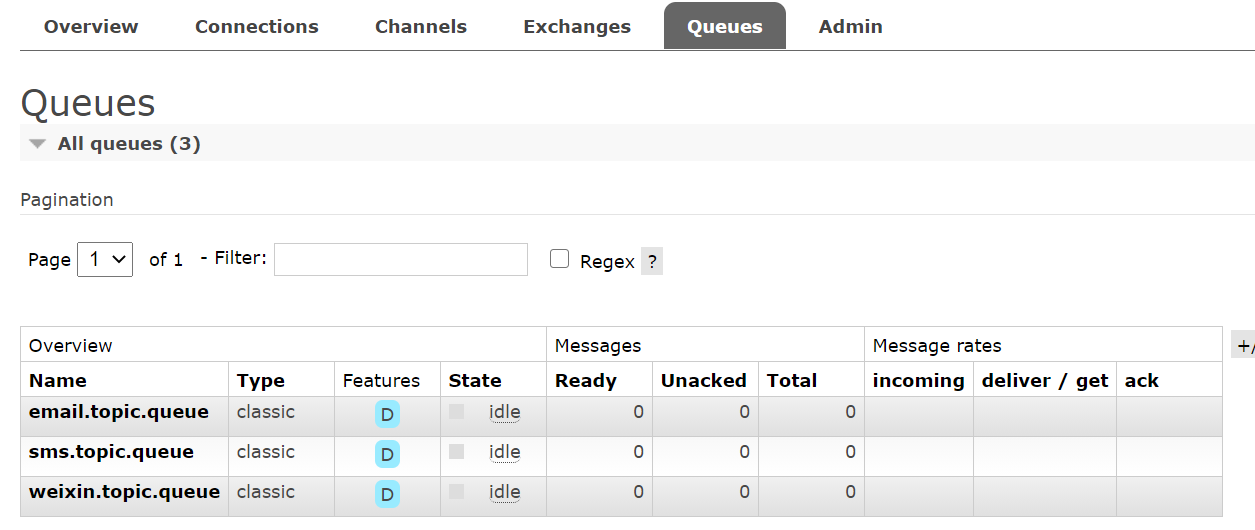The height and width of the screenshot is (530, 1255).
Task: Open the Admin tab
Action: coord(851,27)
